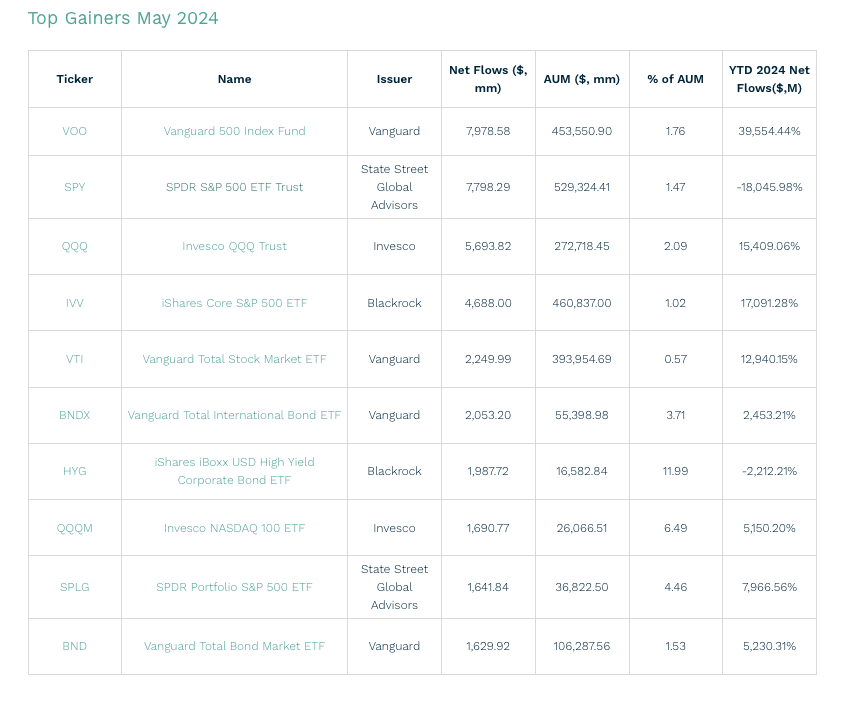Select YTD value -18,045.98%

pyautogui.click(x=769, y=187)
